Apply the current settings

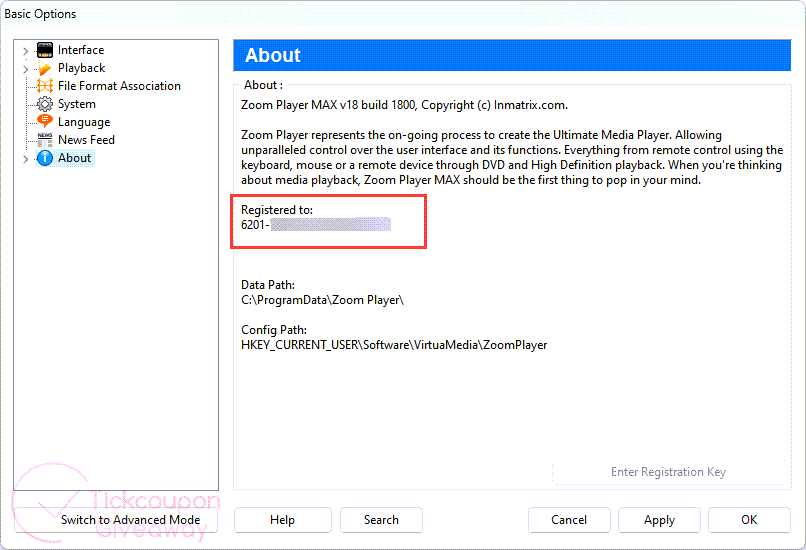tap(659, 520)
